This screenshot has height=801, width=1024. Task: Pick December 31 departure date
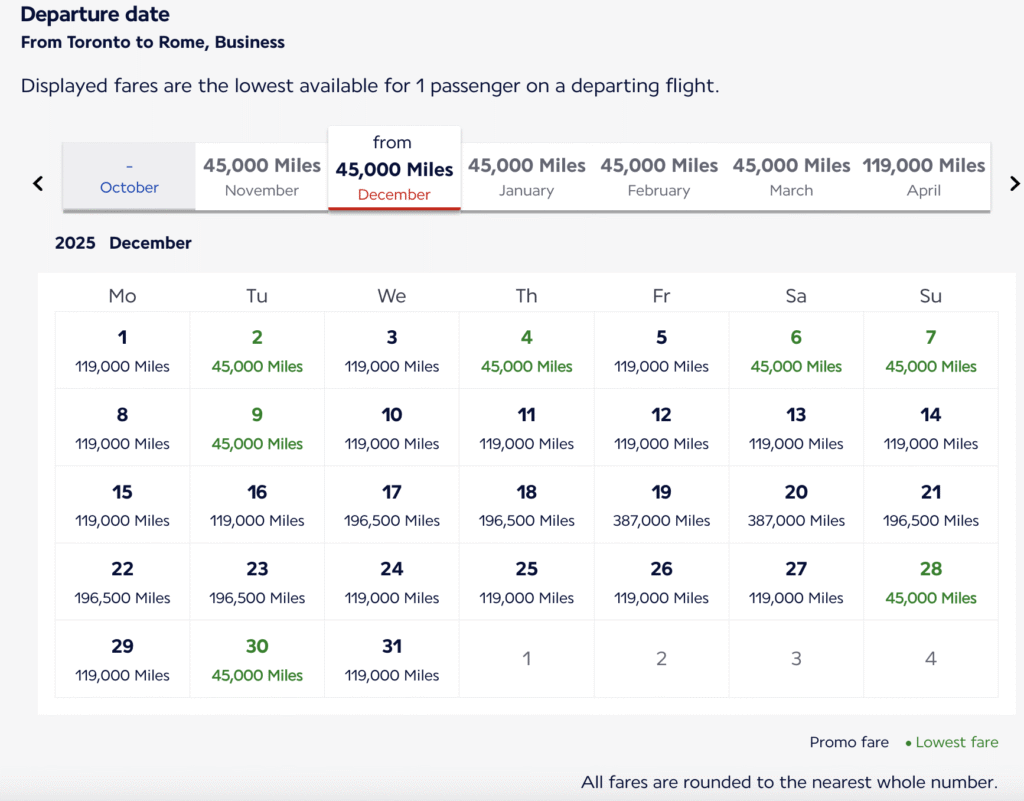(392, 659)
